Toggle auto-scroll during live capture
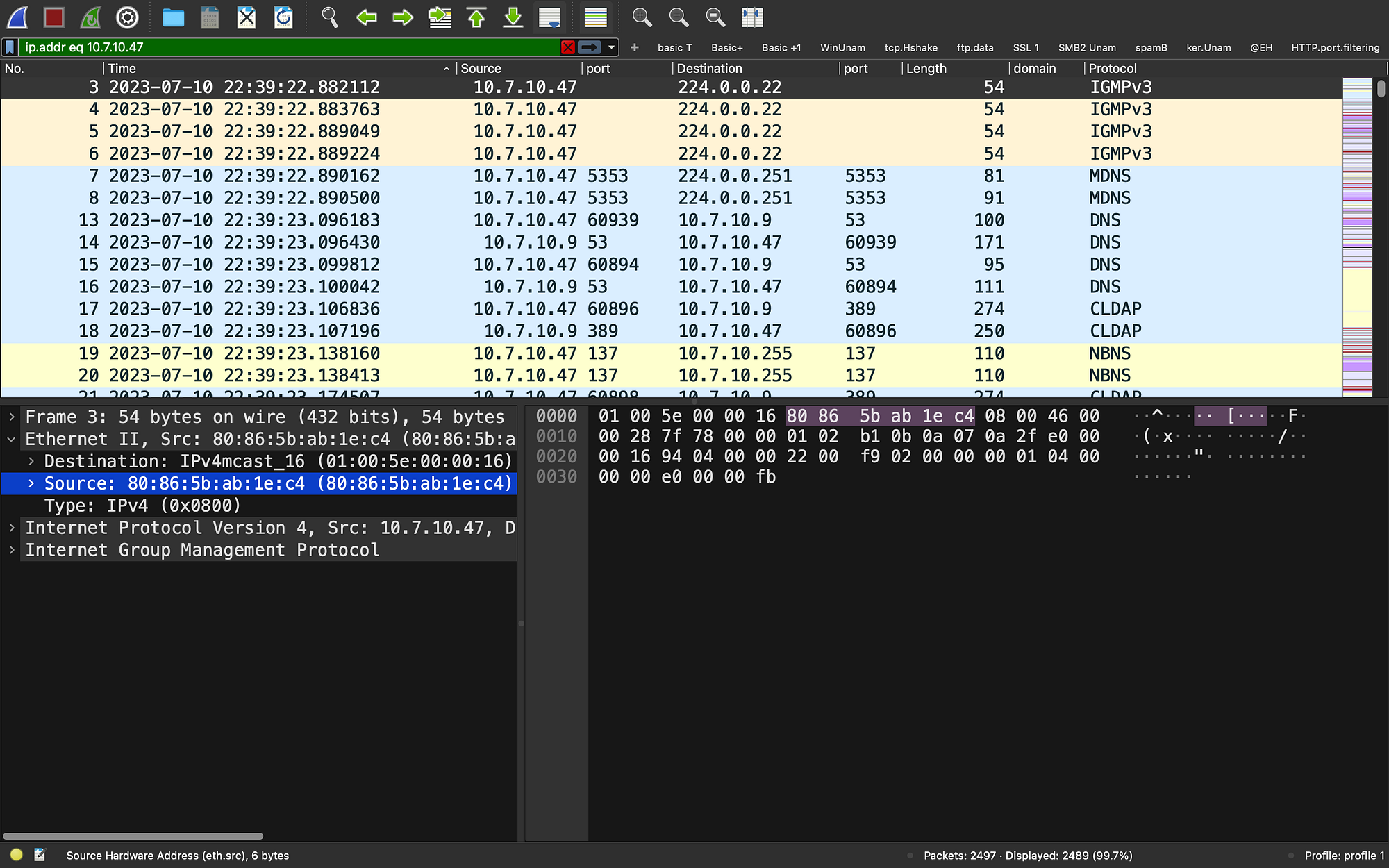Image resolution: width=1389 pixels, height=868 pixels. 550,17
